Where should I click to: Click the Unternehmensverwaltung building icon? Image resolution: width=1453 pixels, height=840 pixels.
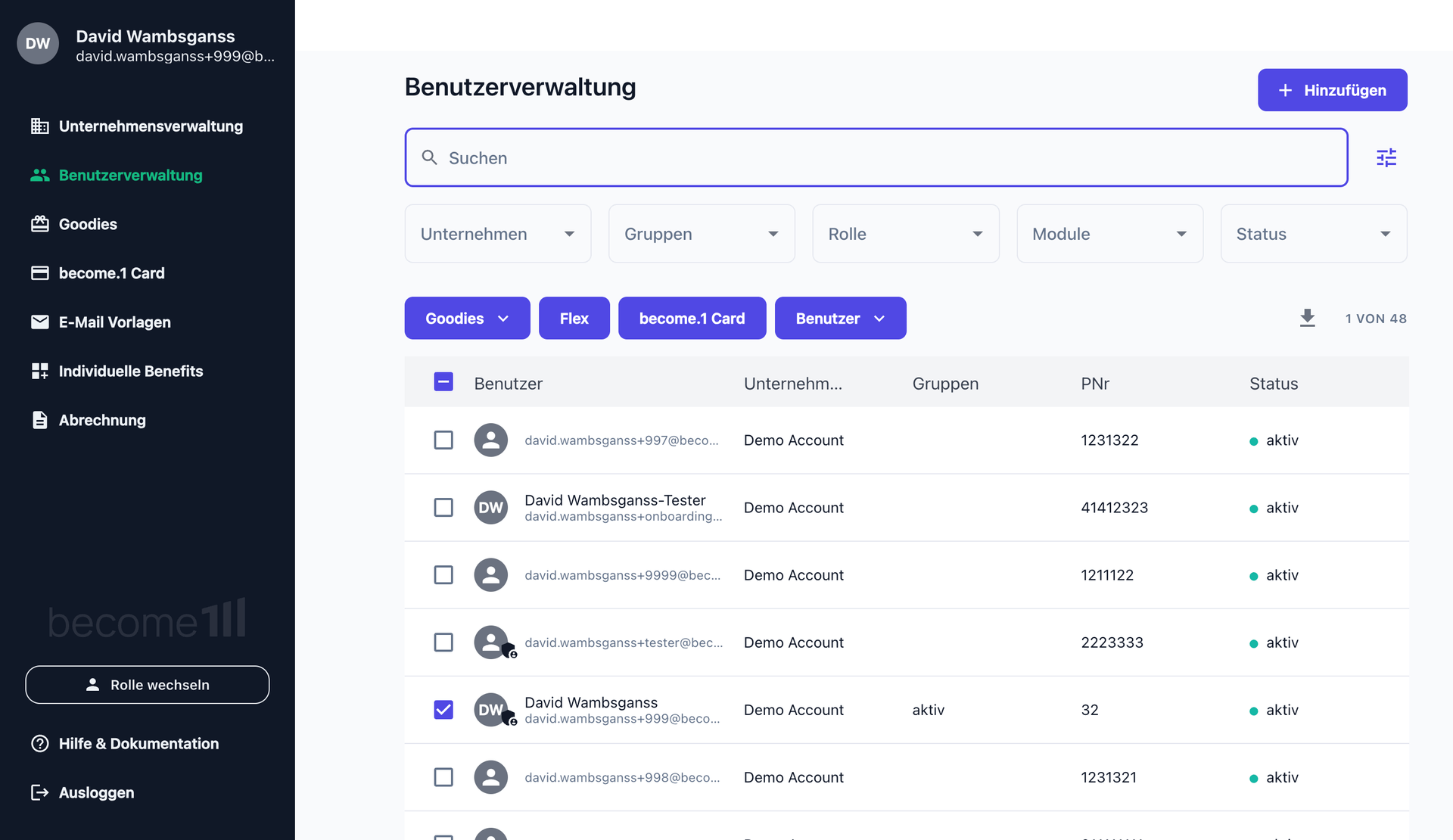click(x=39, y=126)
